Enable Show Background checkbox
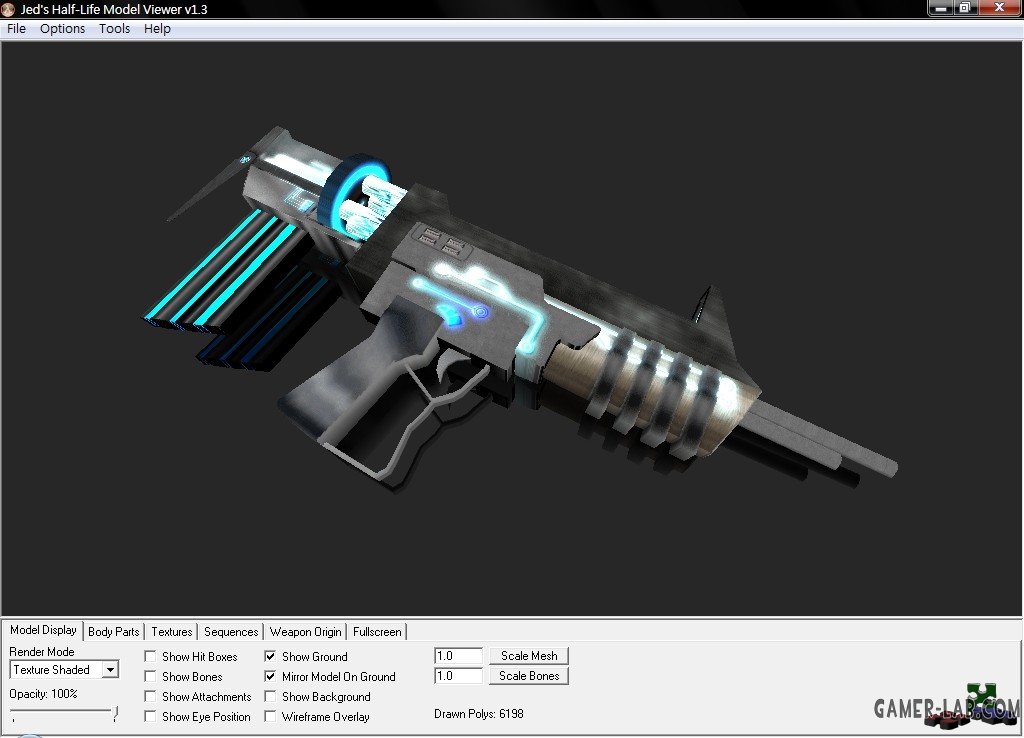 pyautogui.click(x=270, y=696)
